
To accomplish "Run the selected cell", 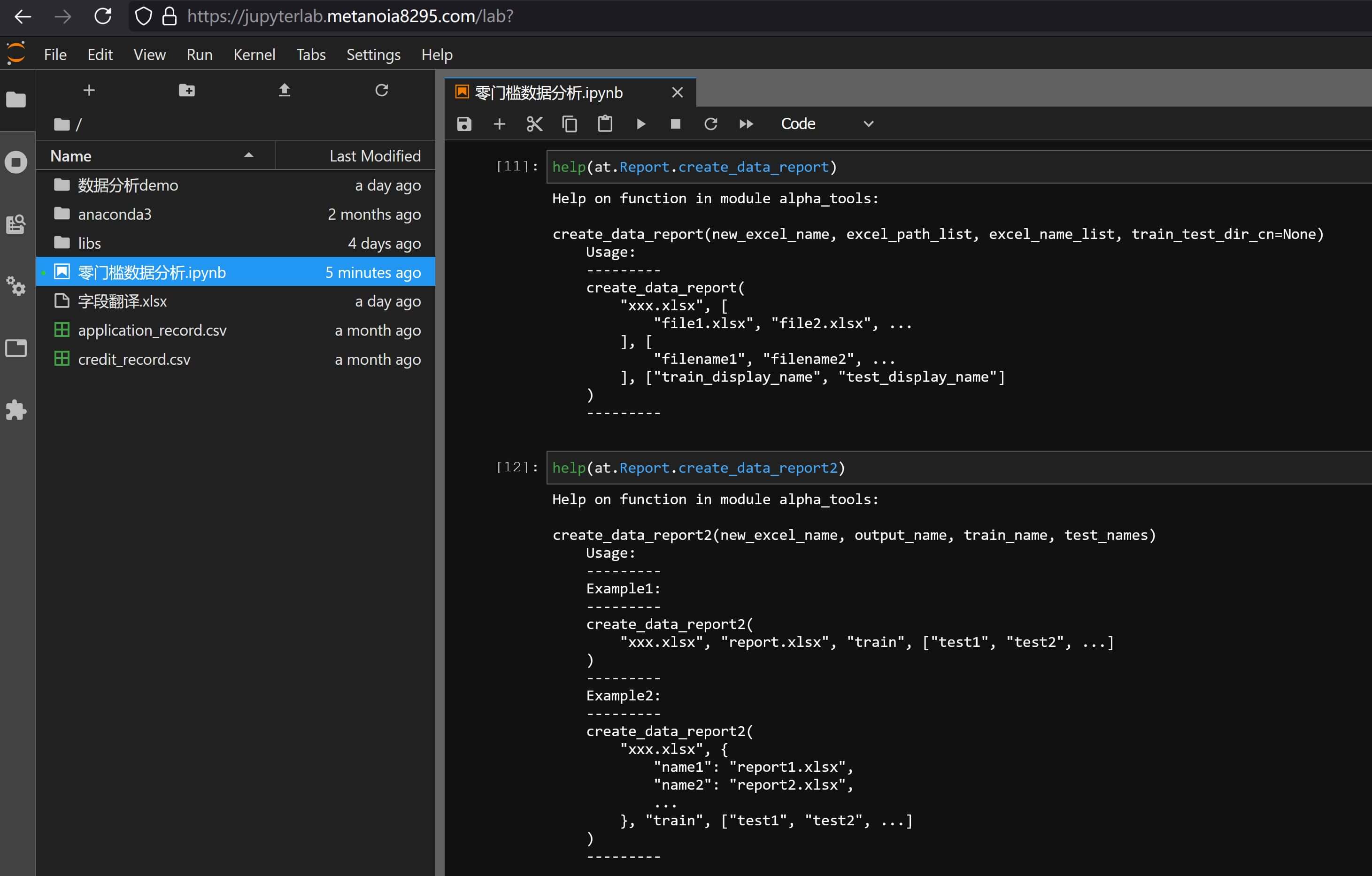I will [x=640, y=124].
